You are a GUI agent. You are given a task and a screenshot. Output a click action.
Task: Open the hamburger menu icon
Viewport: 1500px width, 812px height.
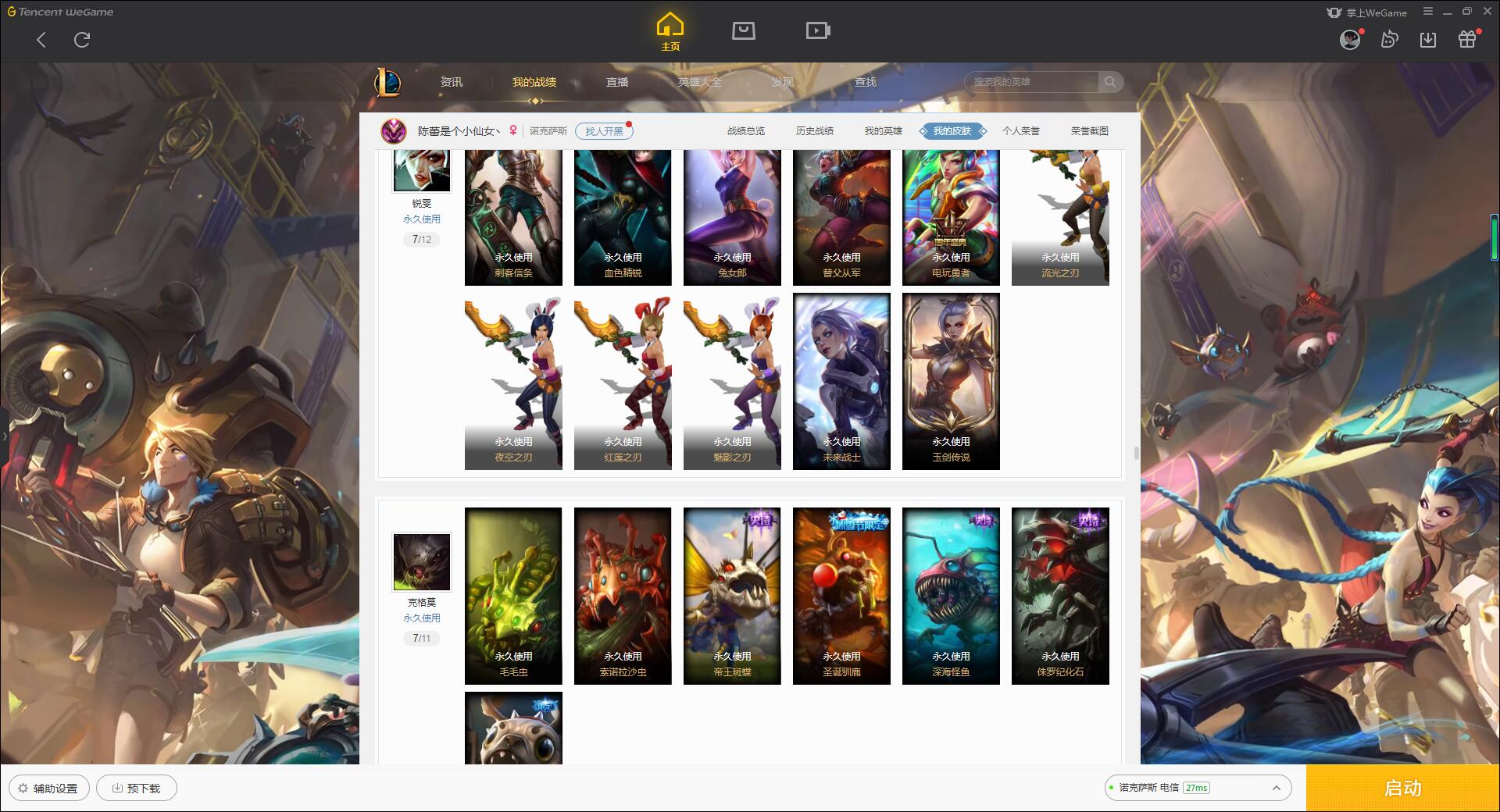[1428, 12]
